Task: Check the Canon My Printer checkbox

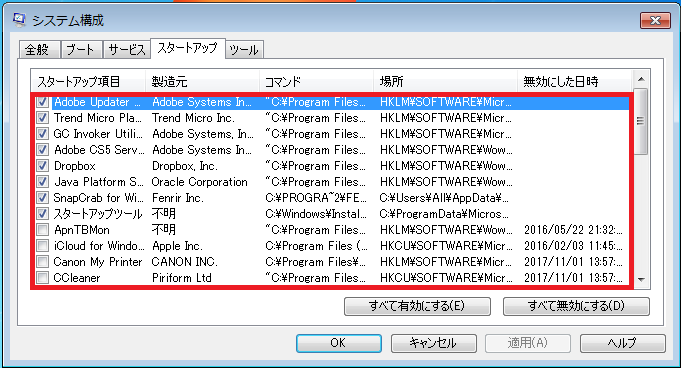Action: 42,262
